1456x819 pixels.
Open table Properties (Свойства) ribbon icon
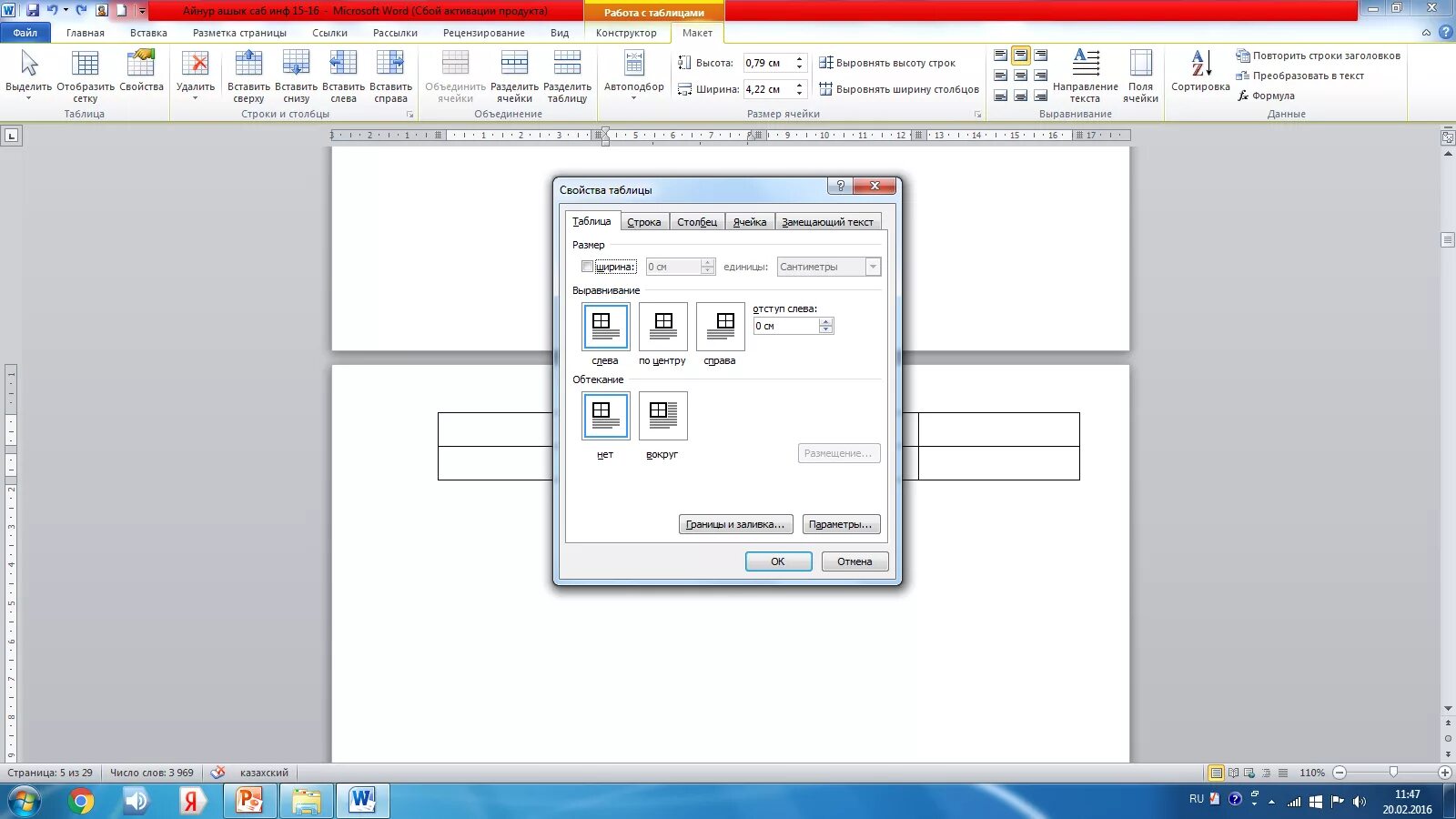(x=141, y=71)
